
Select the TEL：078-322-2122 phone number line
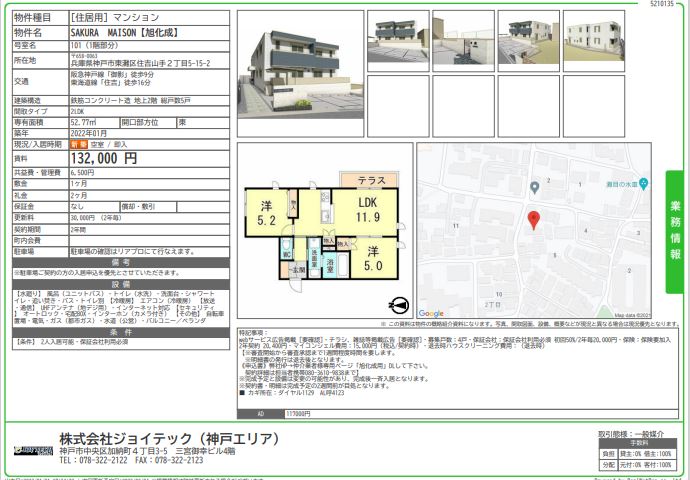coord(93,460)
